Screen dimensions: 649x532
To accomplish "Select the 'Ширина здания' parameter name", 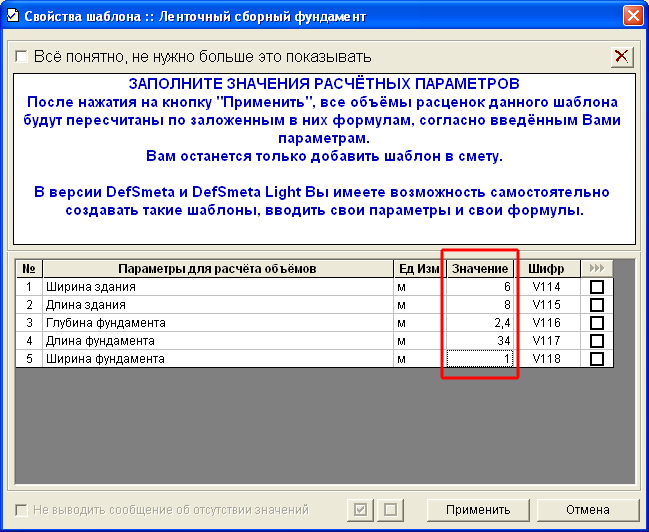I will [x=218, y=286].
